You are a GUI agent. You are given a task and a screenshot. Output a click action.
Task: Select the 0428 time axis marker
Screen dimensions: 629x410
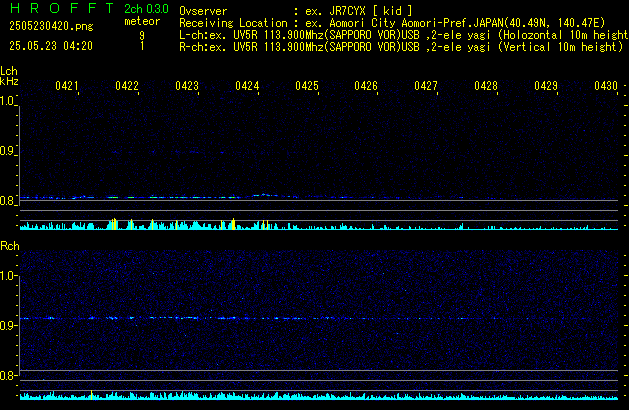point(486,86)
